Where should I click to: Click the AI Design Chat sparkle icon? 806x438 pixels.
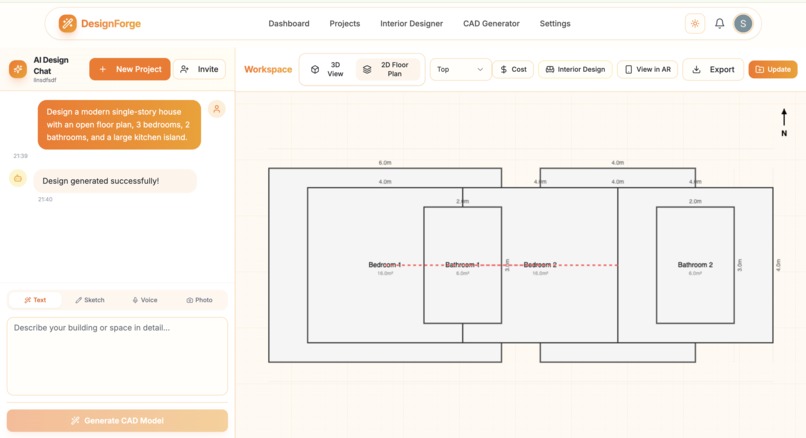(x=18, y=69)
